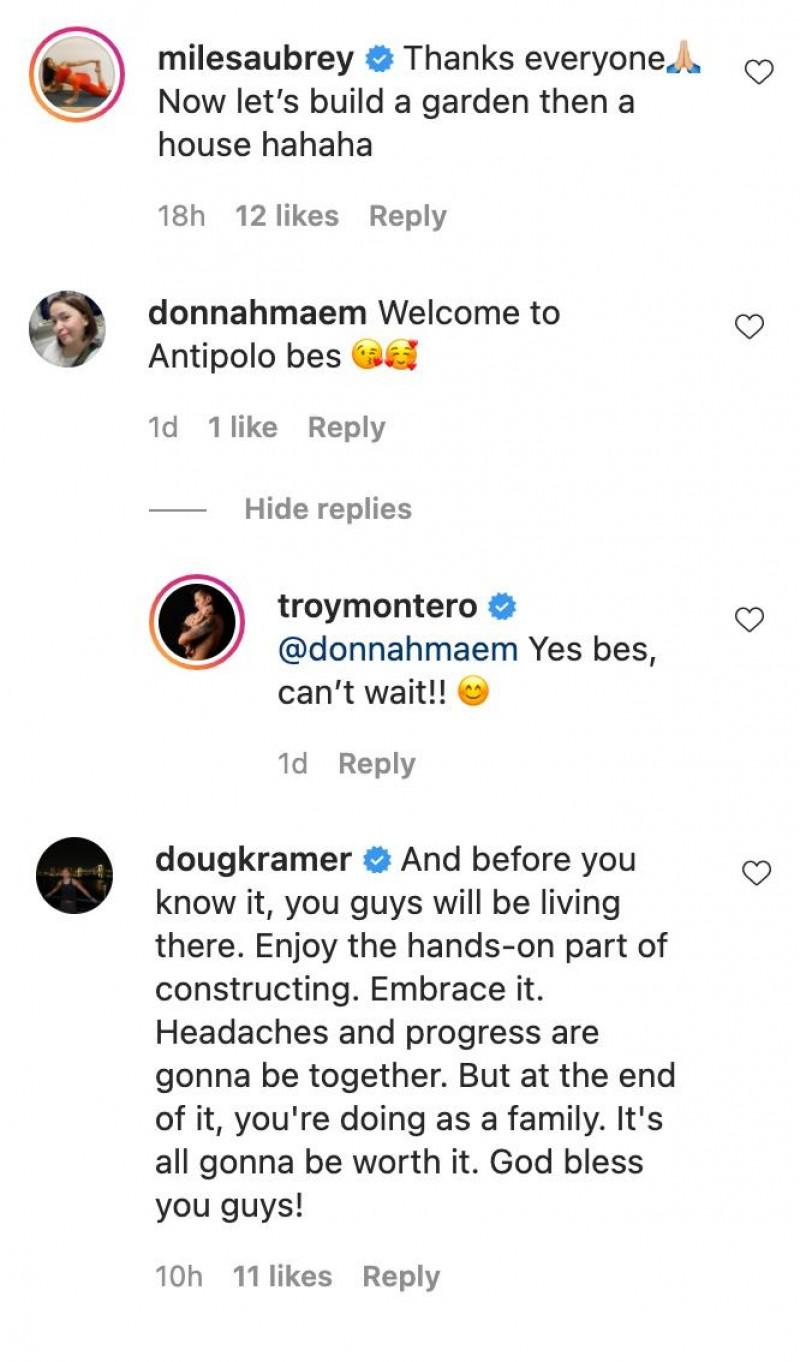The height and width of the screenshot is (1362, 800).
Task: Open the milesaubrey username link
Action: pyautogui.click(x=256, y=59)
